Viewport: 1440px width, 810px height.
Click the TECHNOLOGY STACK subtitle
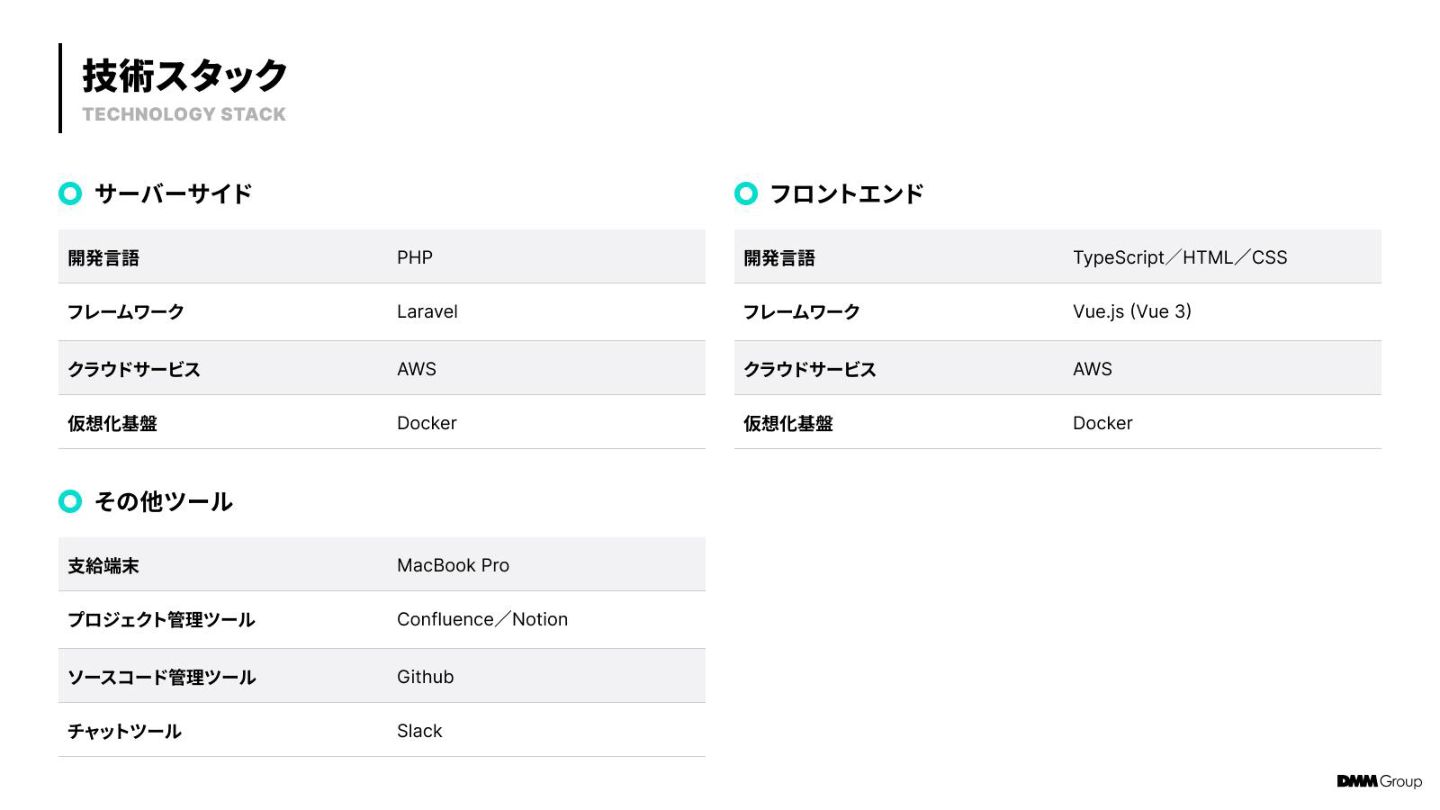pyautogui.click(x=184, y=115)
